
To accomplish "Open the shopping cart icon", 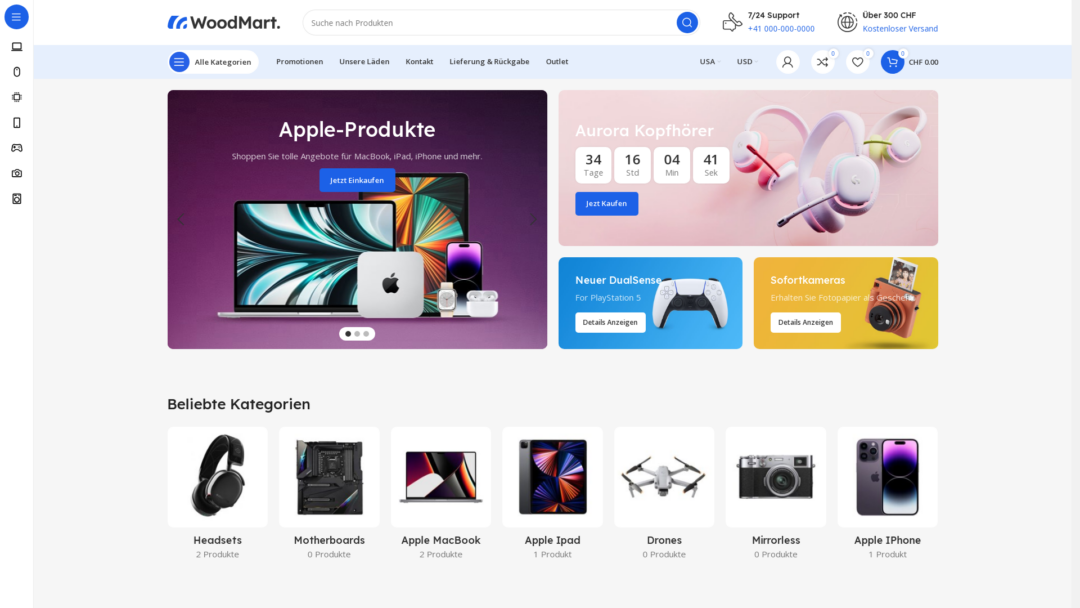I will (892, 62).
